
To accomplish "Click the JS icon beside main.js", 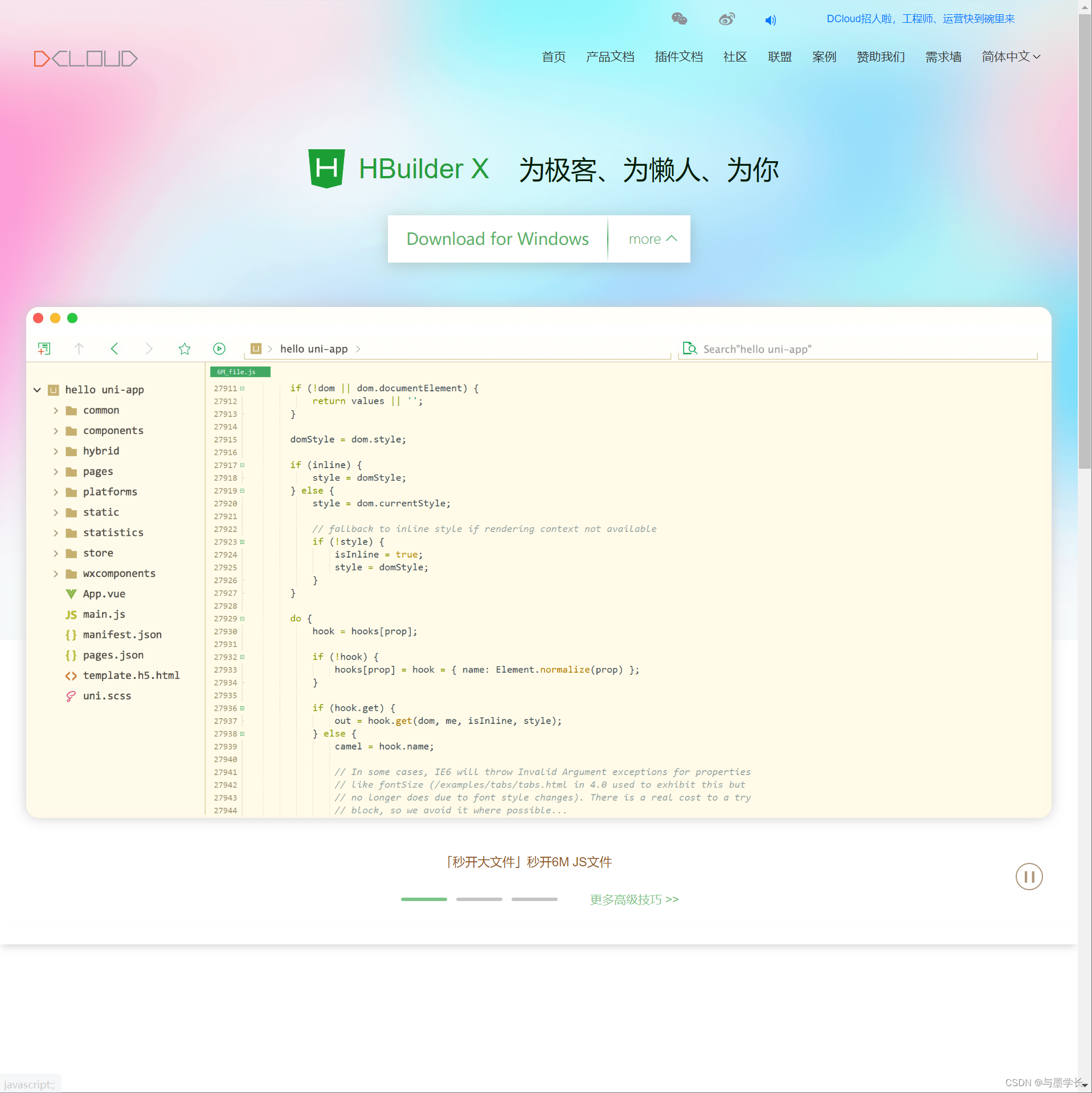I will (71, 615).
